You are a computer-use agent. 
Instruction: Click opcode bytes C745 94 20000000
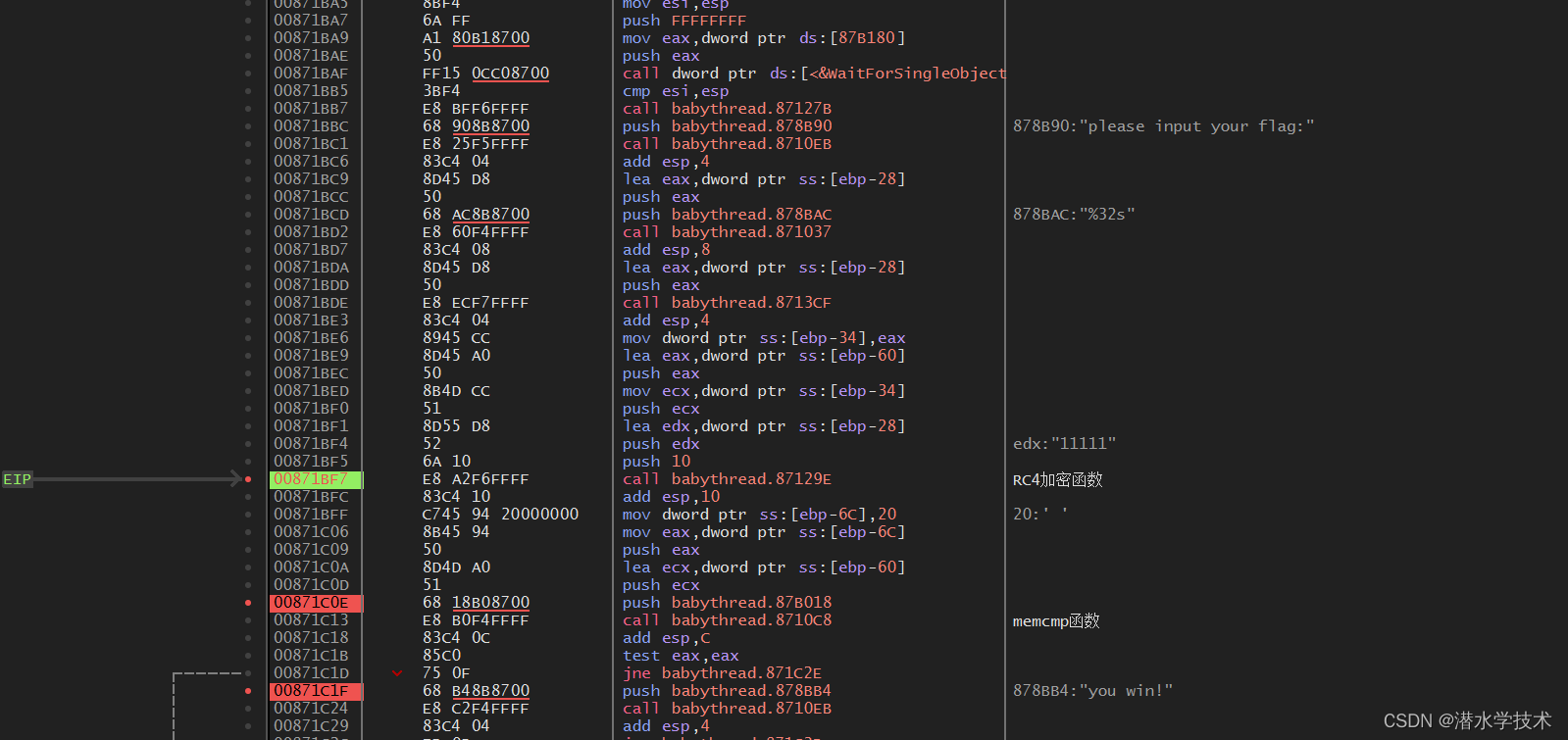pyautogui.click(x=500, y=515)
